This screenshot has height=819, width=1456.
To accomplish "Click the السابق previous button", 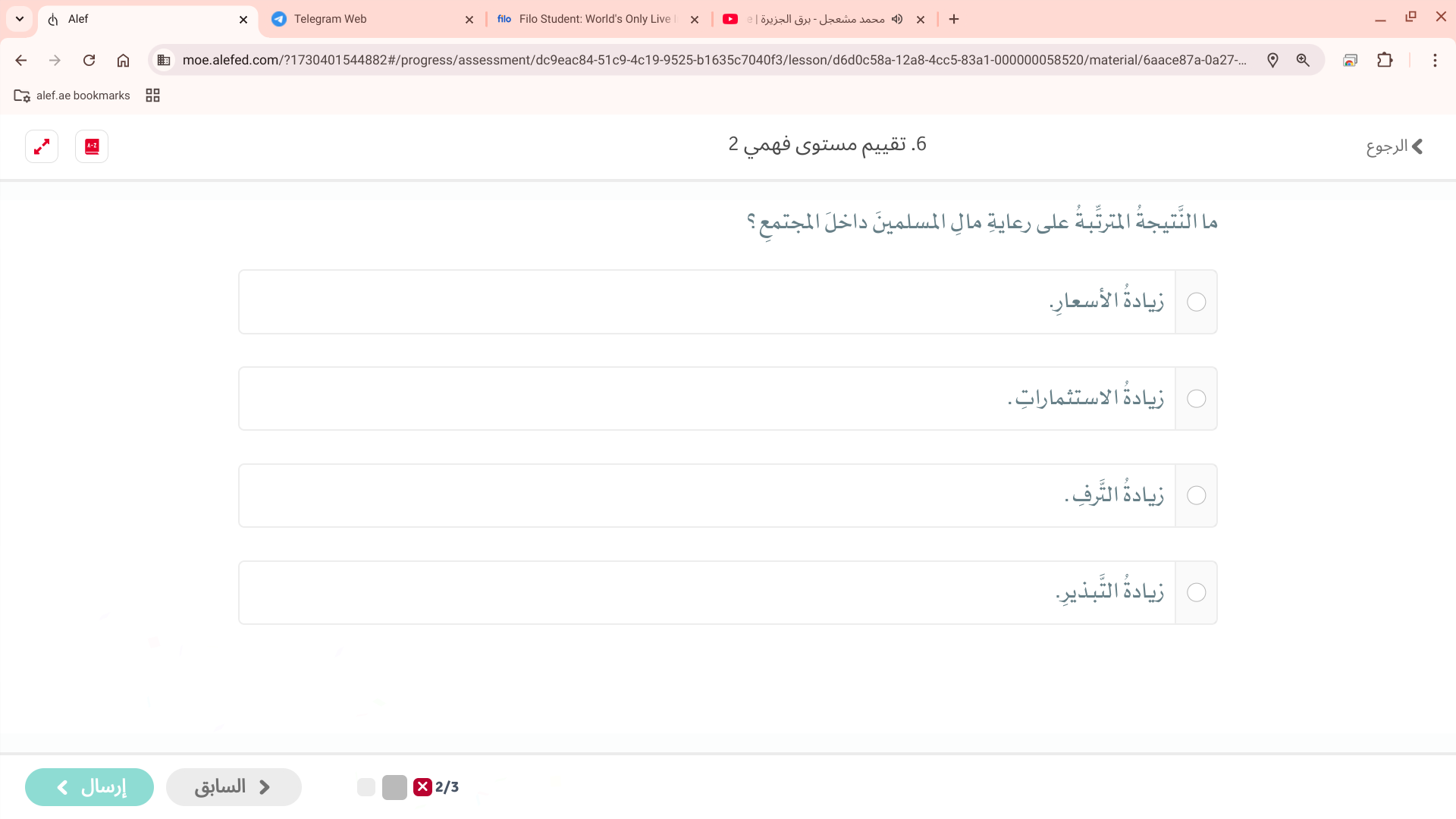I will pyautogui.click(x=234, y=787).
